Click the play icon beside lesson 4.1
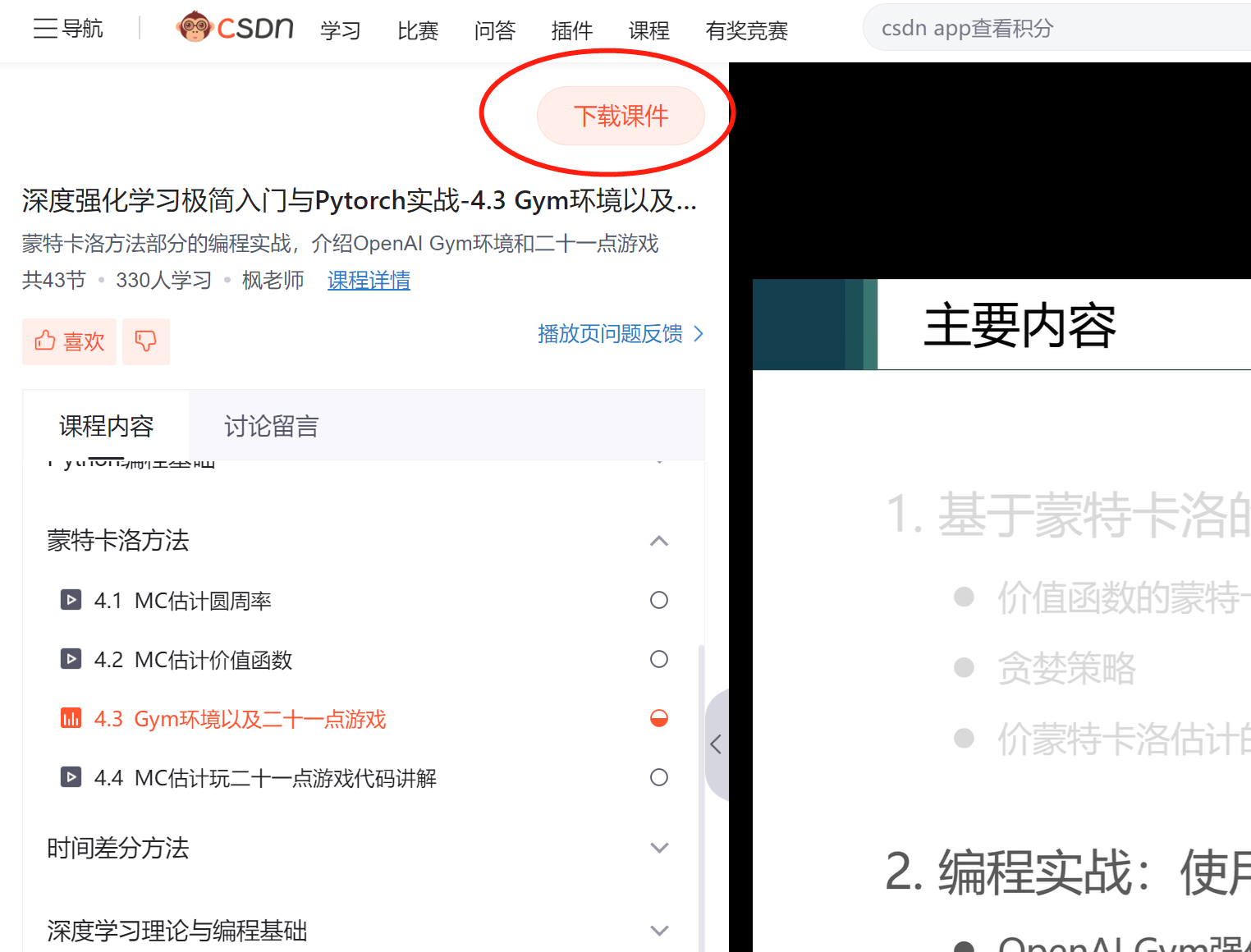The image size is (1251, 952). [71, 600]
